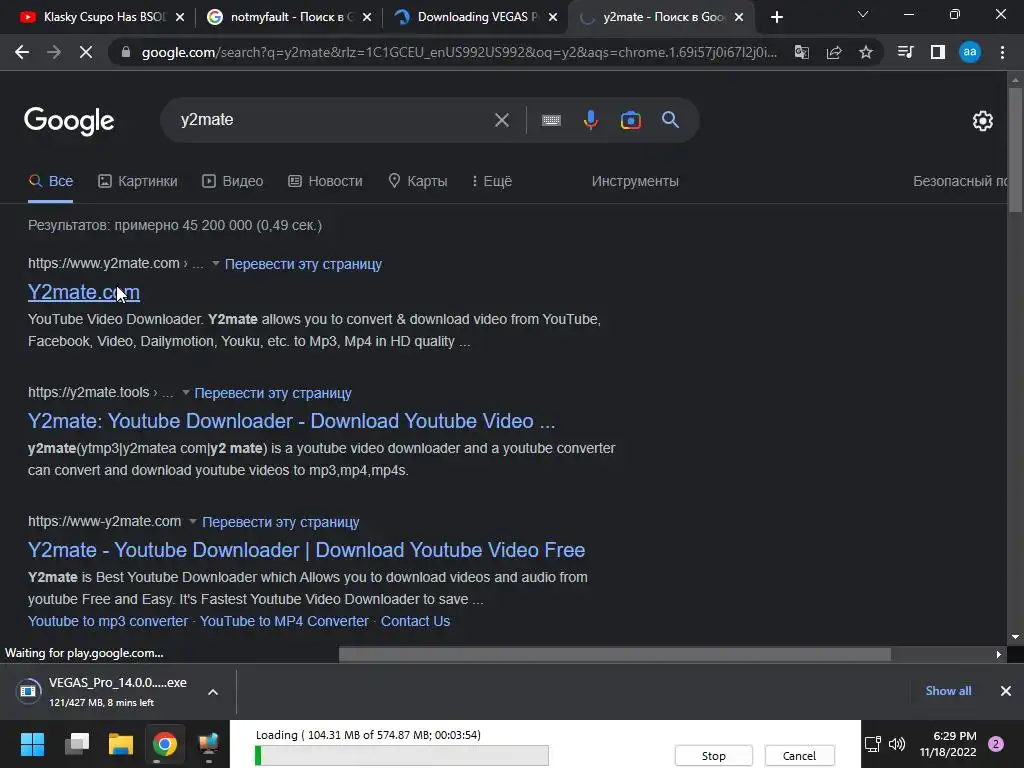Open the Безопасный поиск setting
The height and width of the screenshot is (768, 1024).
click(960, 181)
